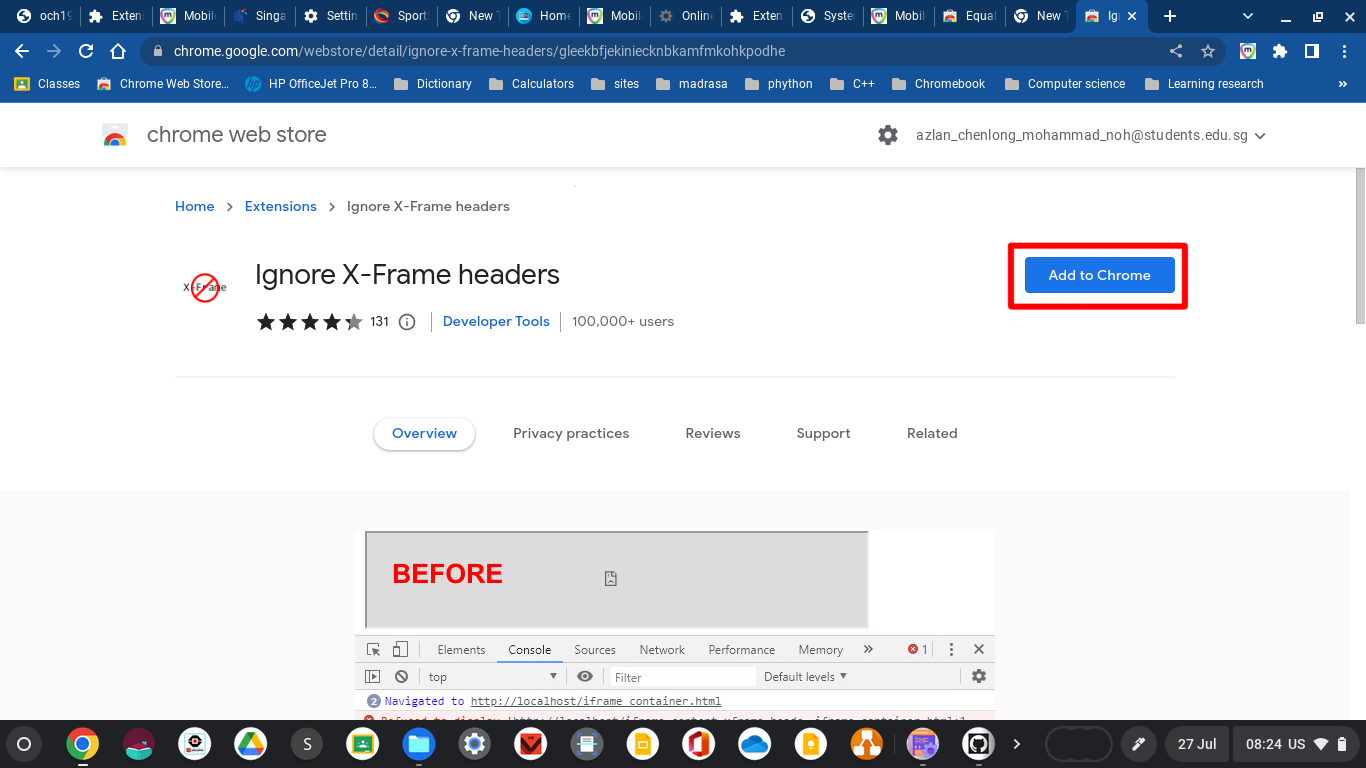
Task: Open GitHub app on the shelf
Action: [978, 744]
